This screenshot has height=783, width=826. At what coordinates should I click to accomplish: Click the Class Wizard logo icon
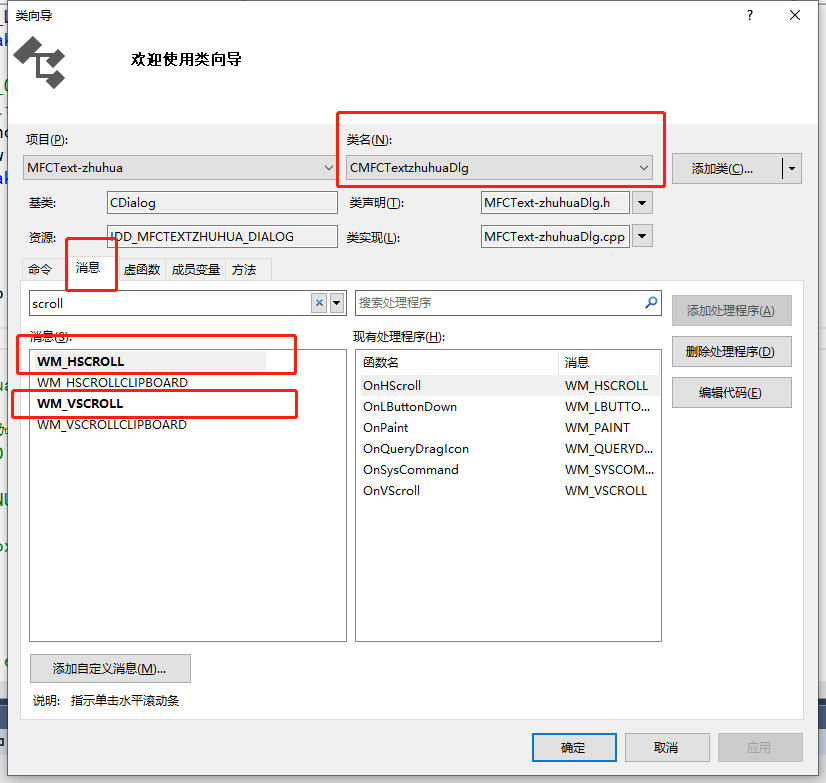(x=40, y=60)
